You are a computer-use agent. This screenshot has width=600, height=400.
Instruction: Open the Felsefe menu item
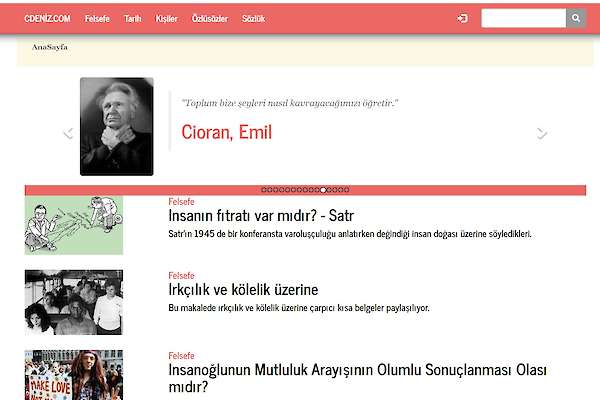coord(98,18)
